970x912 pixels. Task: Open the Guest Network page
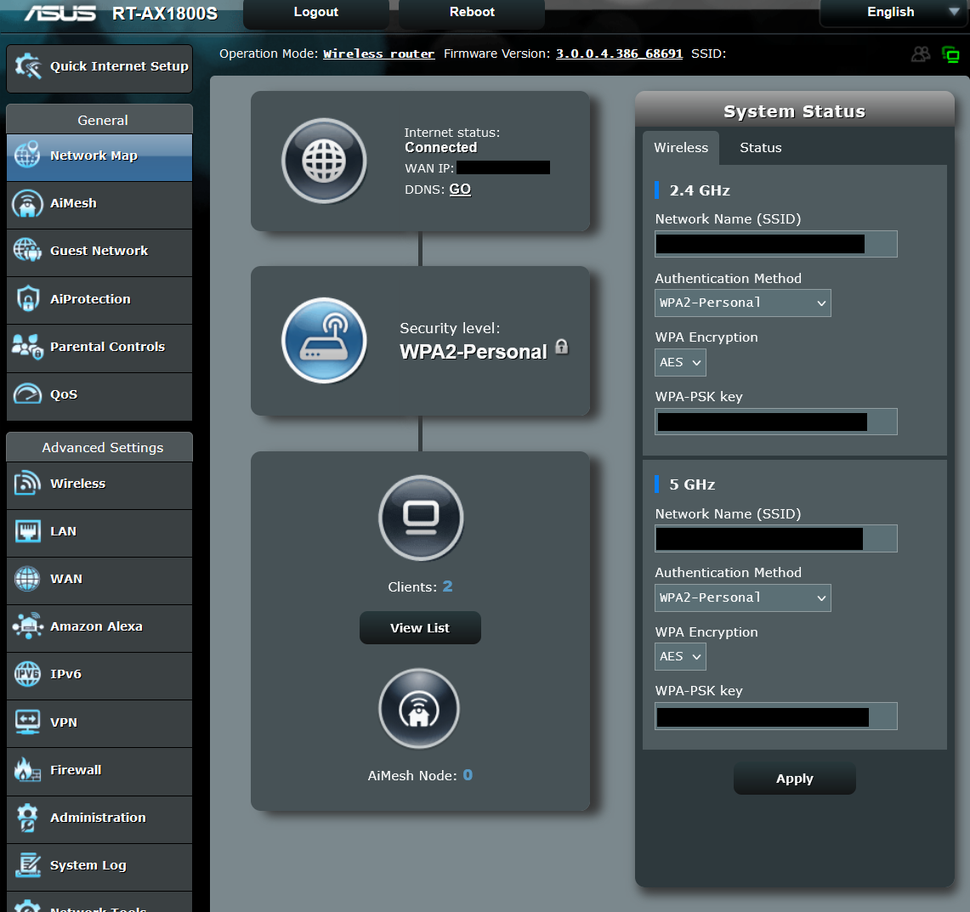(99, 252)
